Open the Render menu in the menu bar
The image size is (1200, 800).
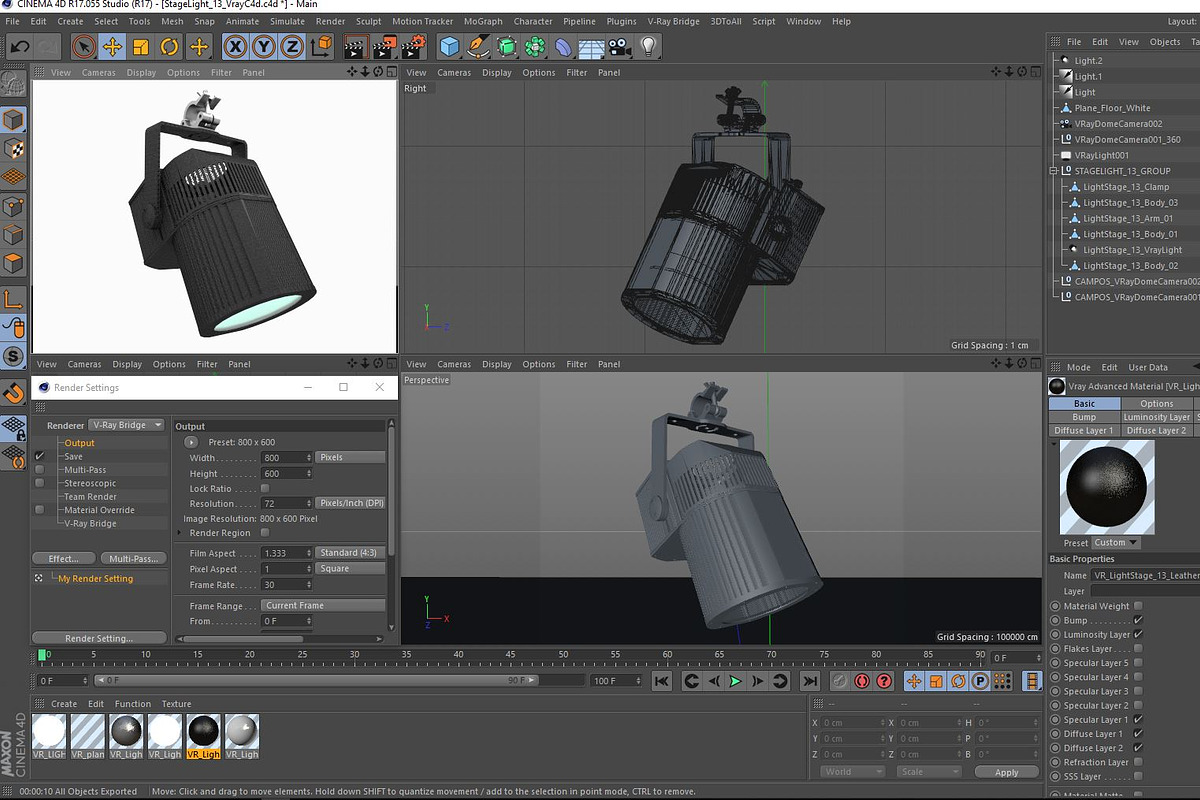(x=331, y=21)
